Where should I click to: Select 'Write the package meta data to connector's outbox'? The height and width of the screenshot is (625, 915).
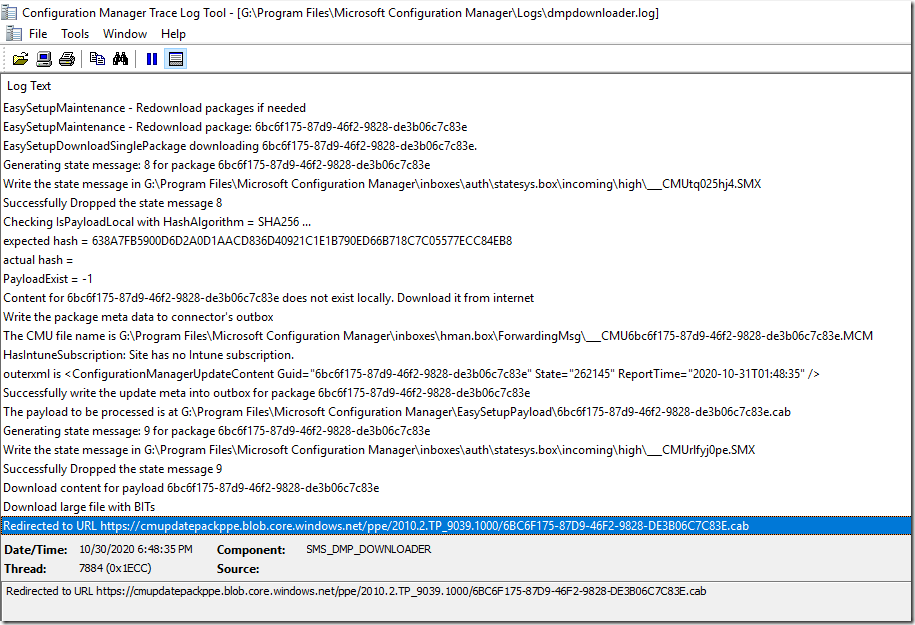[457, 317]
